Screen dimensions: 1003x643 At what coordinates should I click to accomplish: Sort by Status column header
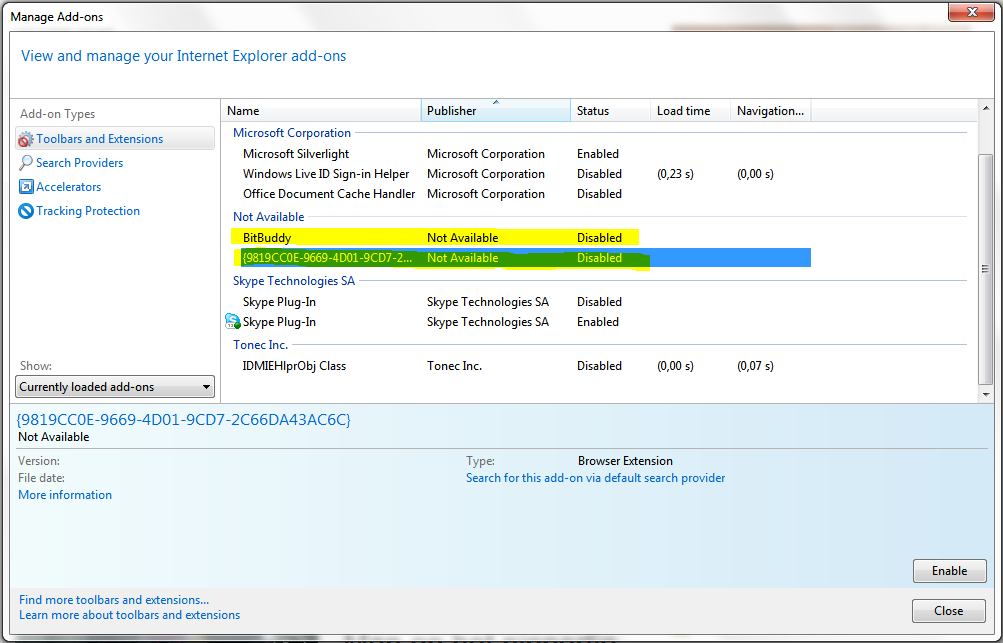[x=611, y=111]
